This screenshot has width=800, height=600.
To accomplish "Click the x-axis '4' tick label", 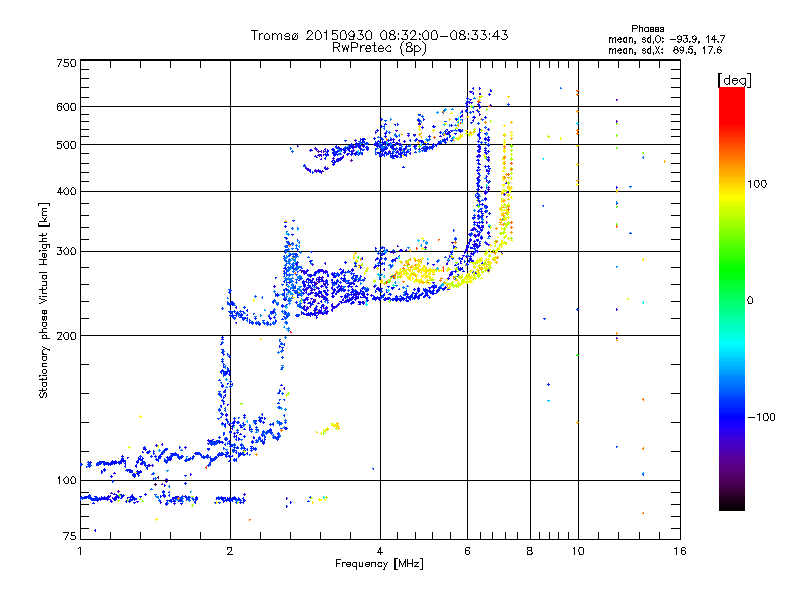I will point(380,551).
